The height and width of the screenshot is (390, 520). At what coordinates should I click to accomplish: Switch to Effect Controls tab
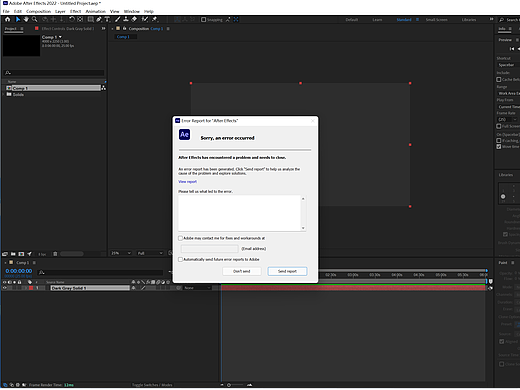[x=68, y=29]
